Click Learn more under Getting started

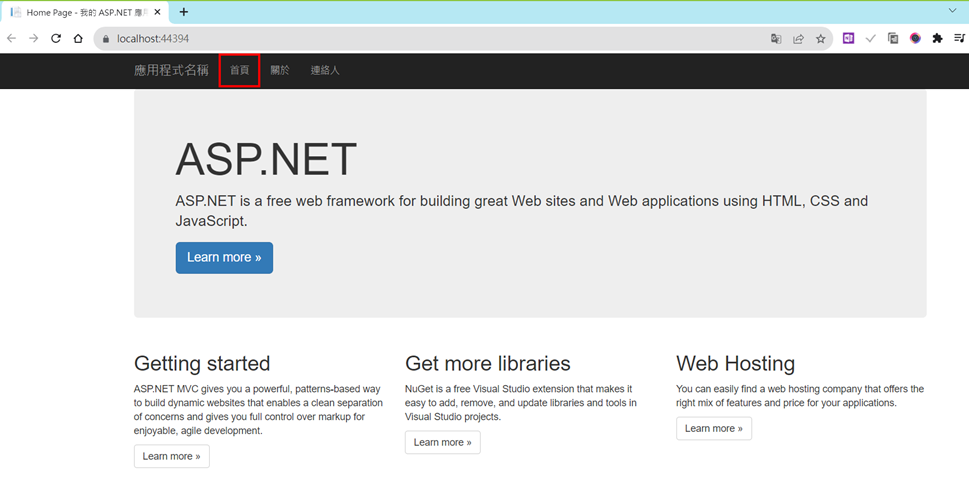172,456
